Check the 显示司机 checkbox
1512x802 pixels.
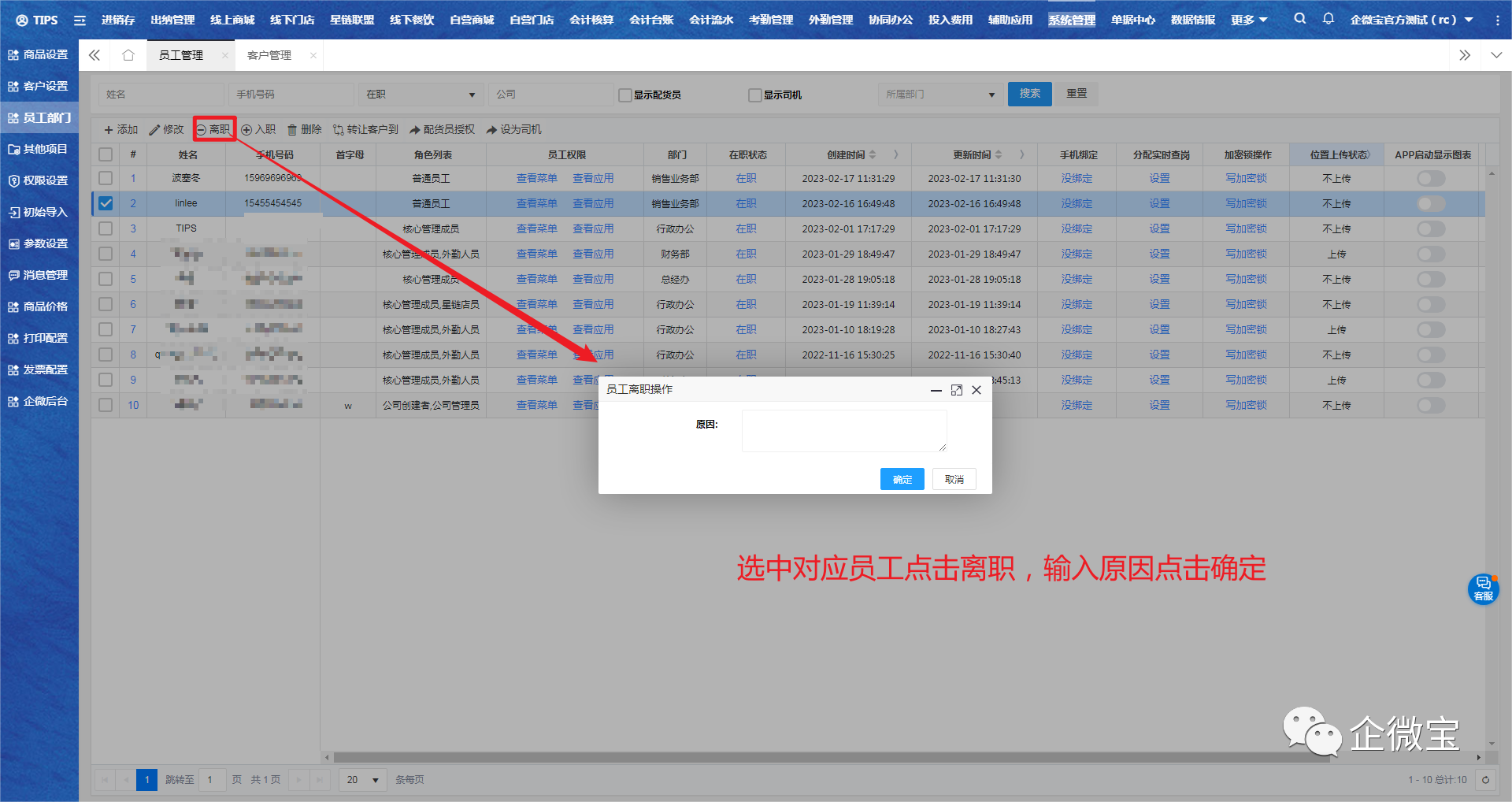pos(754,95)
